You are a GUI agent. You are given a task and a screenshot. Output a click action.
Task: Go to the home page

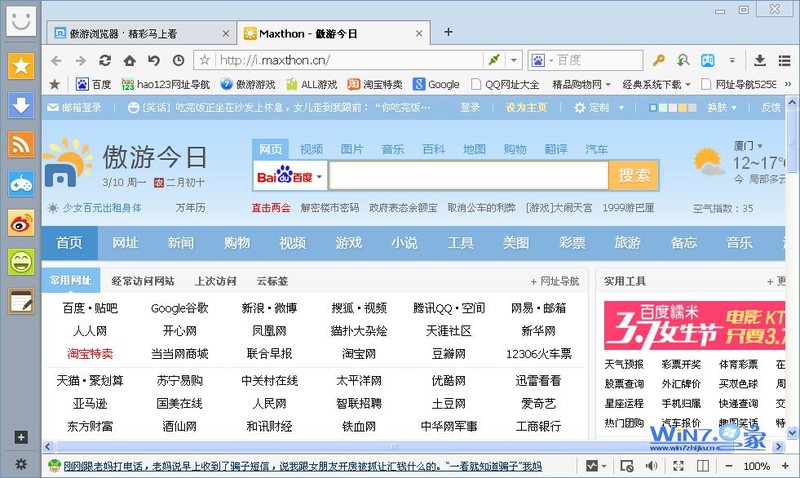click(x=130, y=61)
